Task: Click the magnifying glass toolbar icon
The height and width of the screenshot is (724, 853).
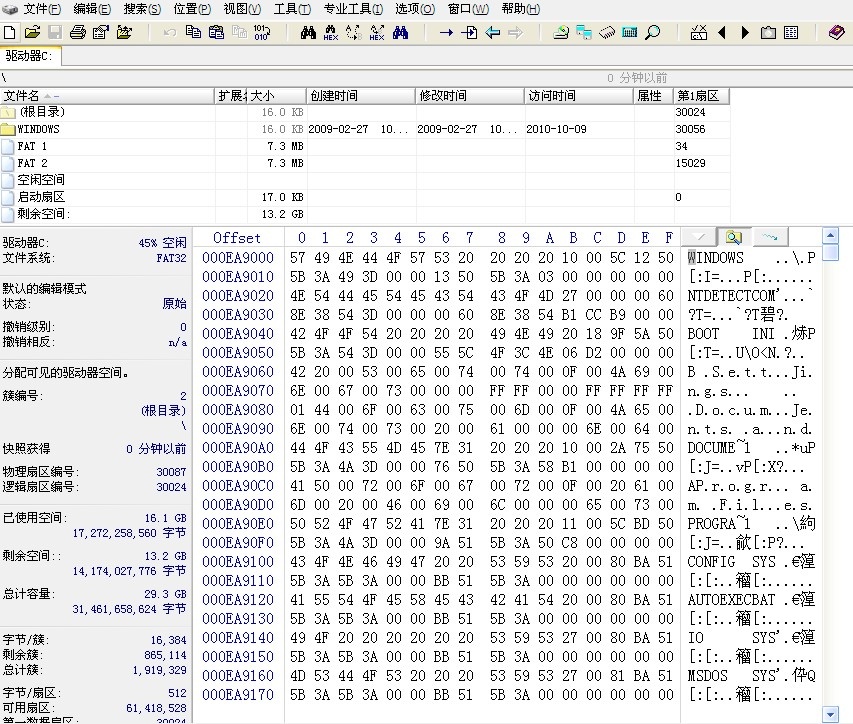Action: (652, 33)
